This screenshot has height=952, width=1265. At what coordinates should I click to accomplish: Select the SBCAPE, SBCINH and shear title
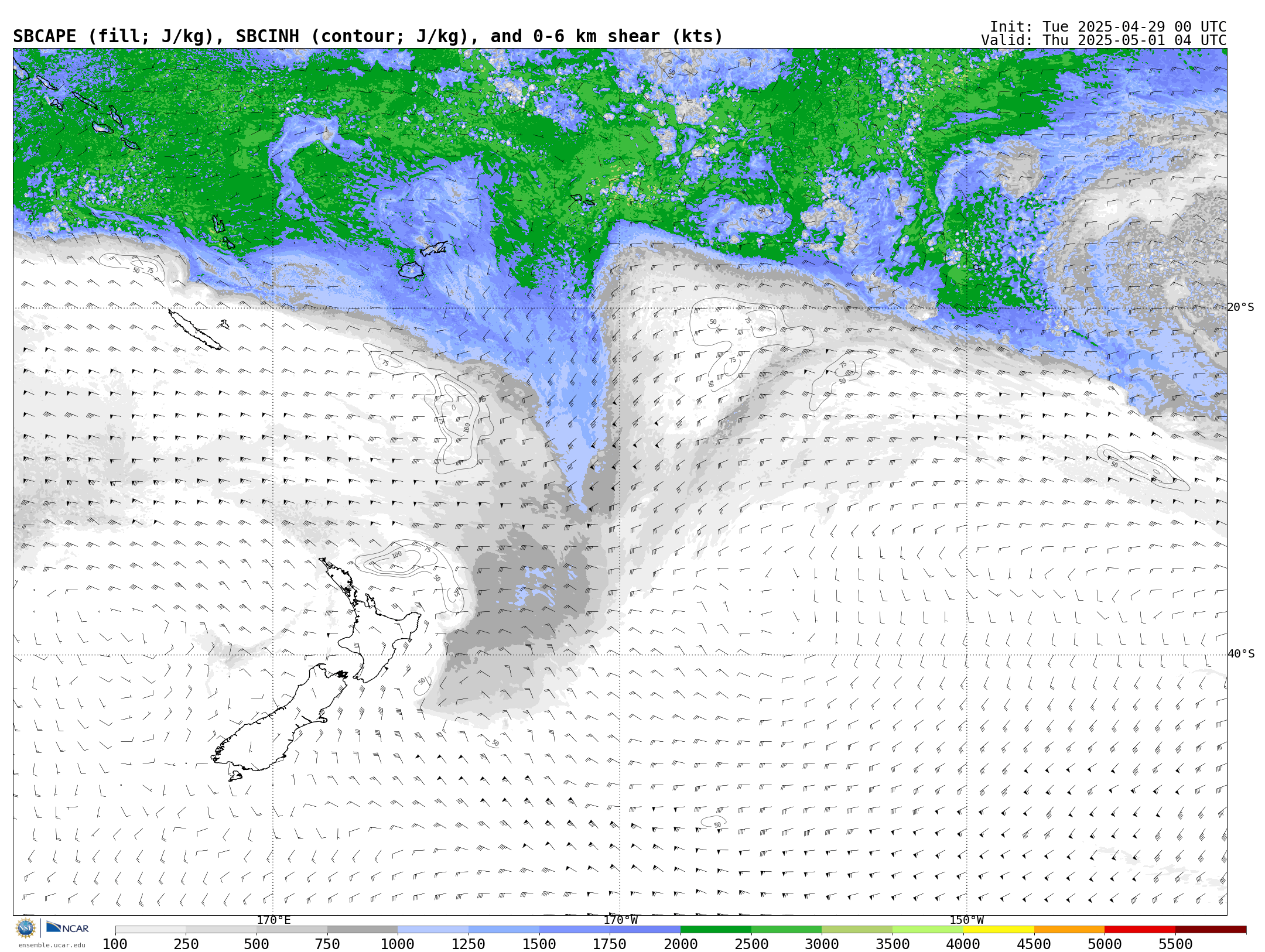pyautogui.click(x=368, y=36)
